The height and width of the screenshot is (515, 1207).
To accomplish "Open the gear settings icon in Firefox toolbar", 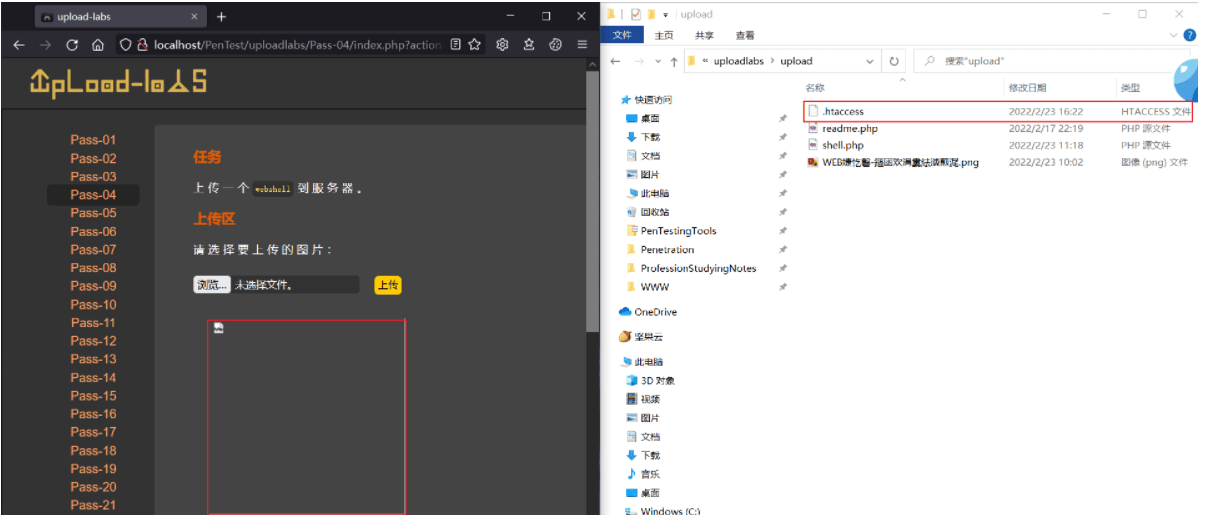I will pyautogui.click(x=503, y=45).
